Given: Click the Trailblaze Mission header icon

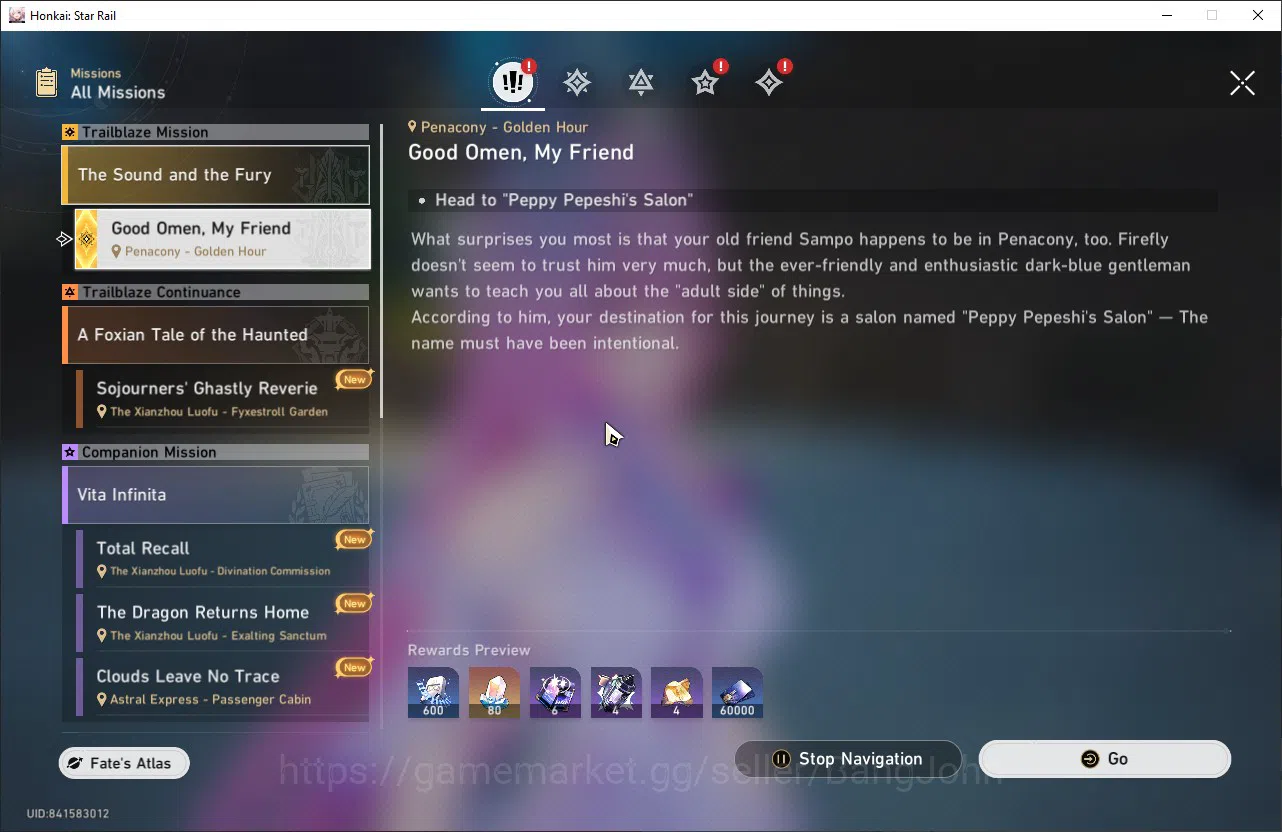Looking at the screenshot, I should coord(70,132).
